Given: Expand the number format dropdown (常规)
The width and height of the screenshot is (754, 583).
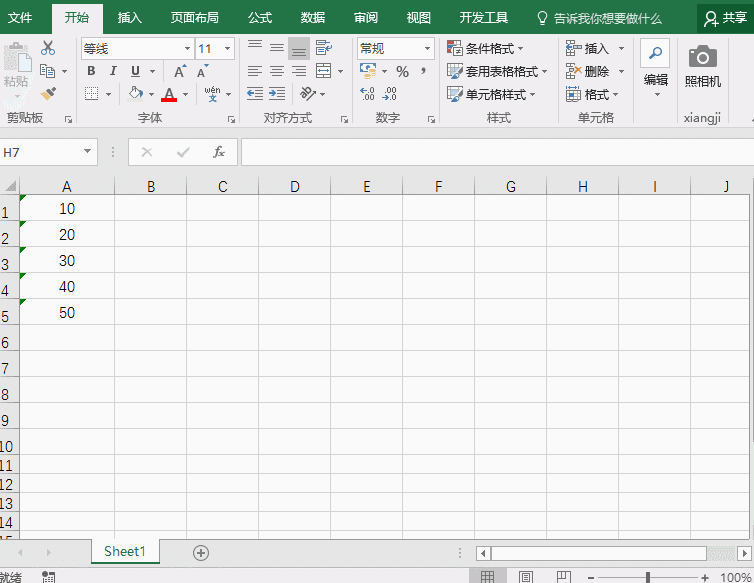Looking at the screenshot, I should click(x=427, y=48).
